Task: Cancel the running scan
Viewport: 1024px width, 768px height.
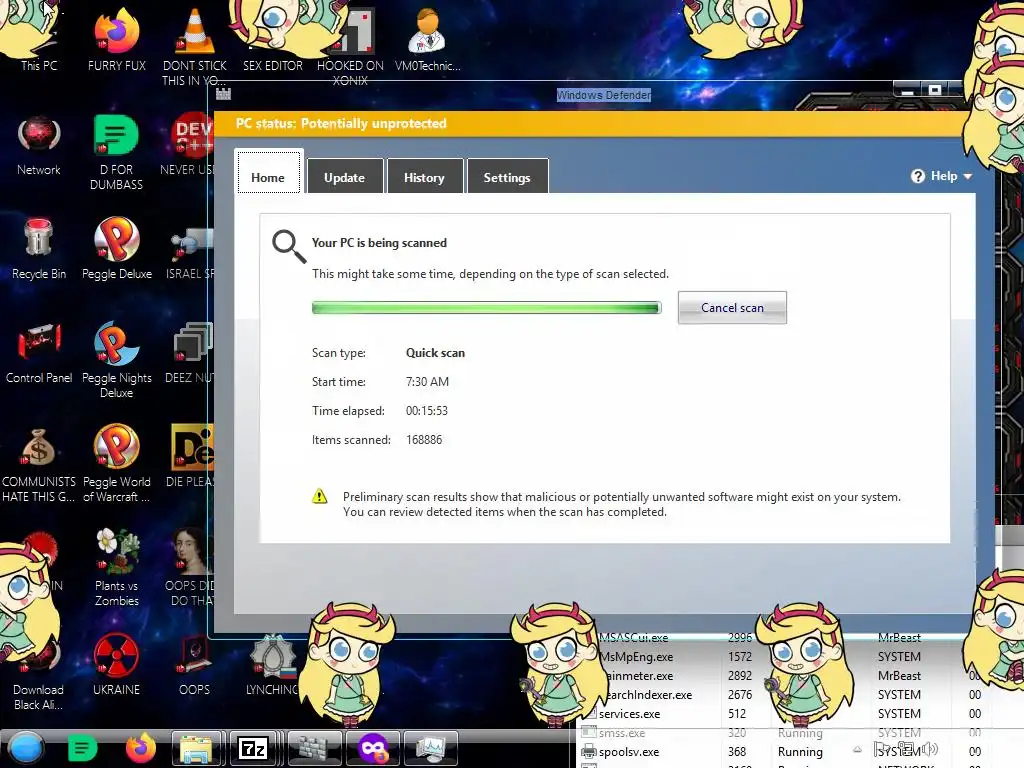Action: point(732,308)
